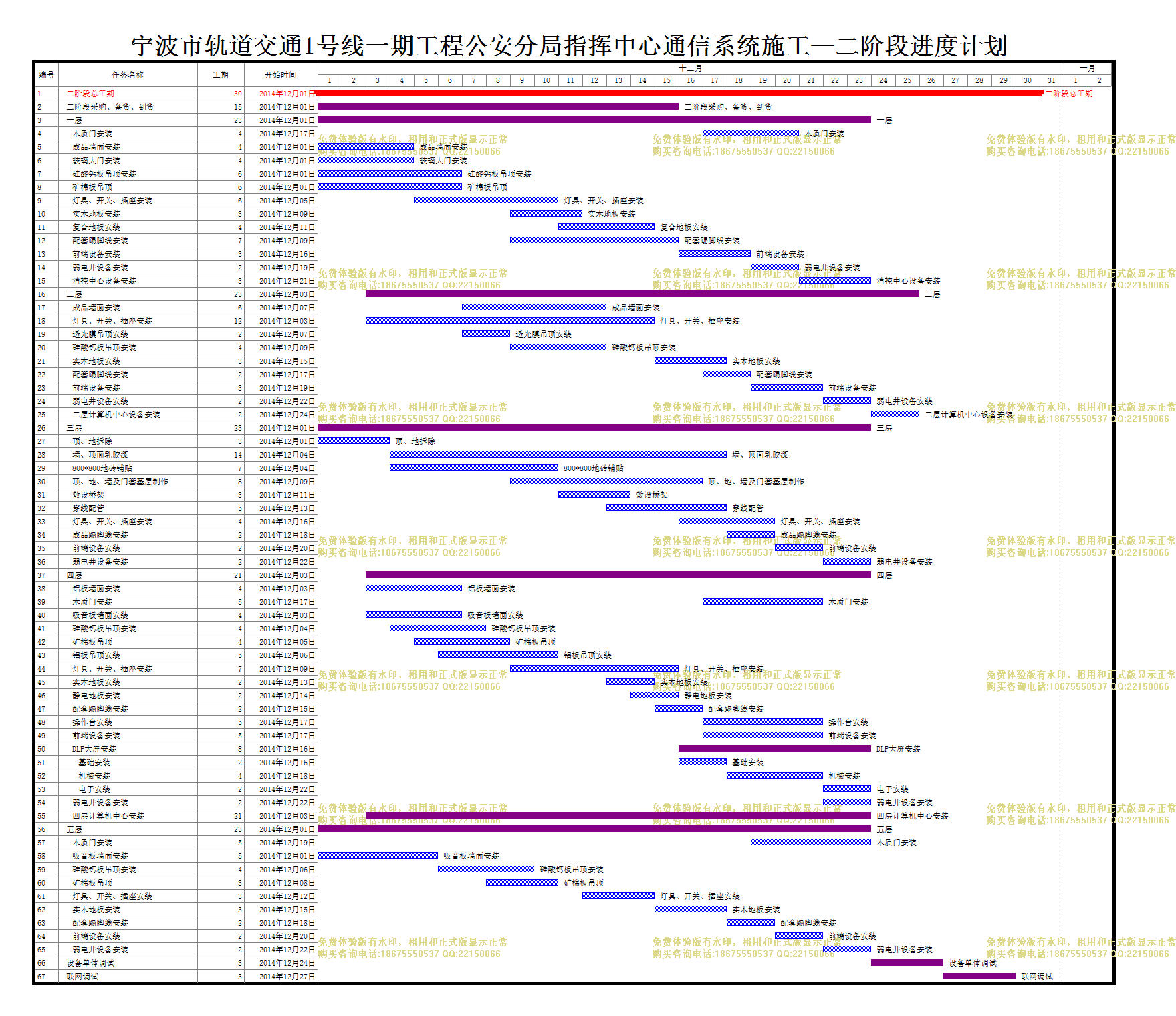
Task: Click start date 2014年12月27日 in row 67
Action: click(x=287, y=977)
